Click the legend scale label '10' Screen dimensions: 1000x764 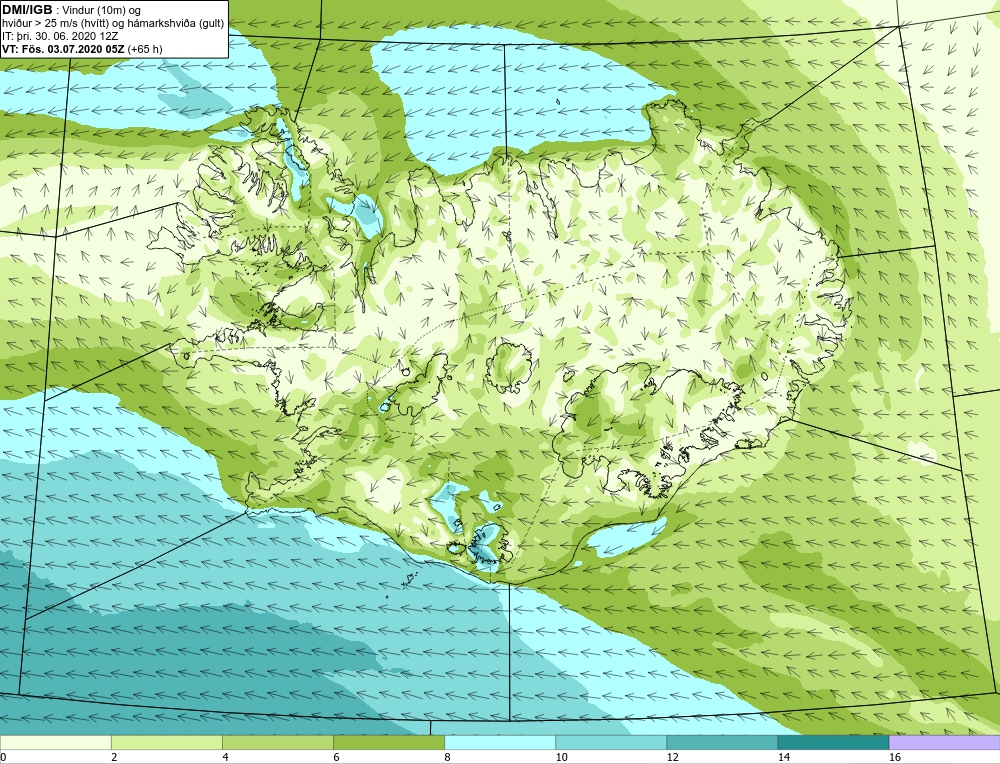[561, 758]
